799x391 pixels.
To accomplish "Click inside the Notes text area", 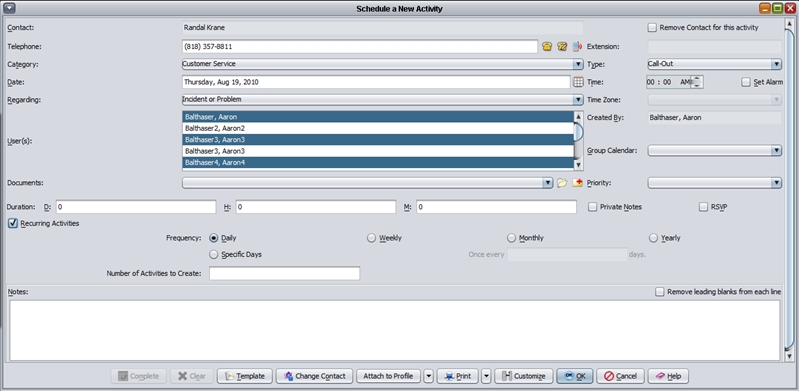I will [394, 330].
